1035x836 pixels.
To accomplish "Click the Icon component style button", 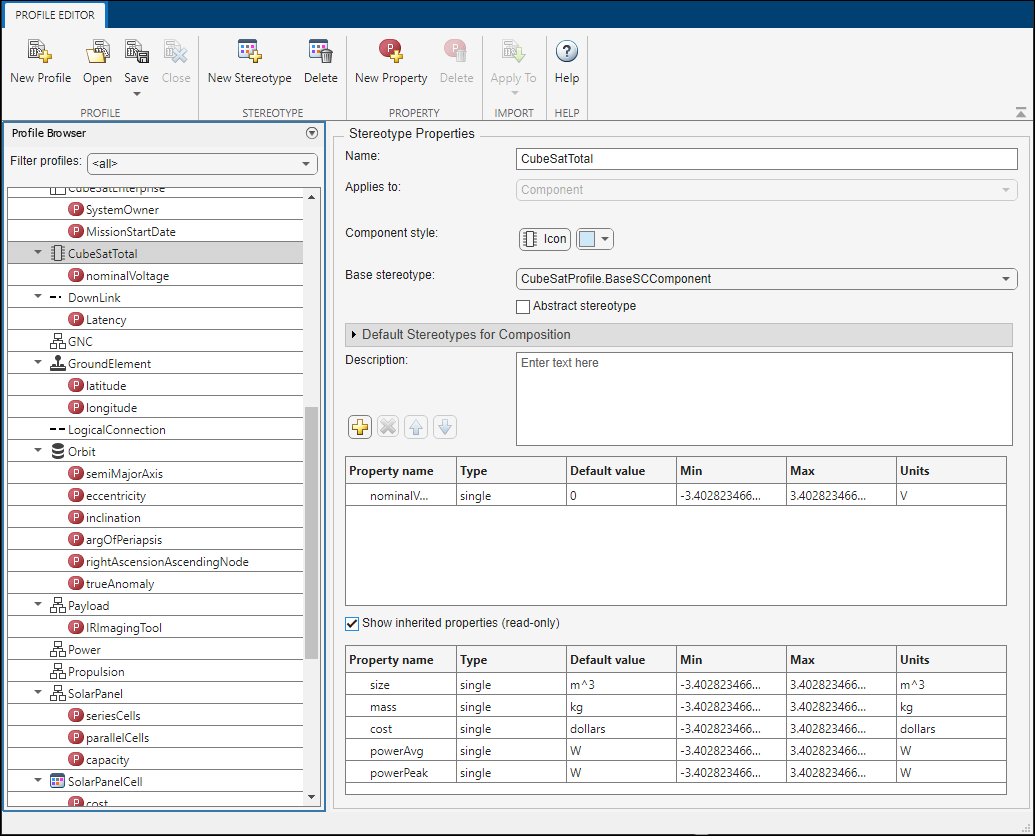I will pyautogui.click(x=544, y=239).
